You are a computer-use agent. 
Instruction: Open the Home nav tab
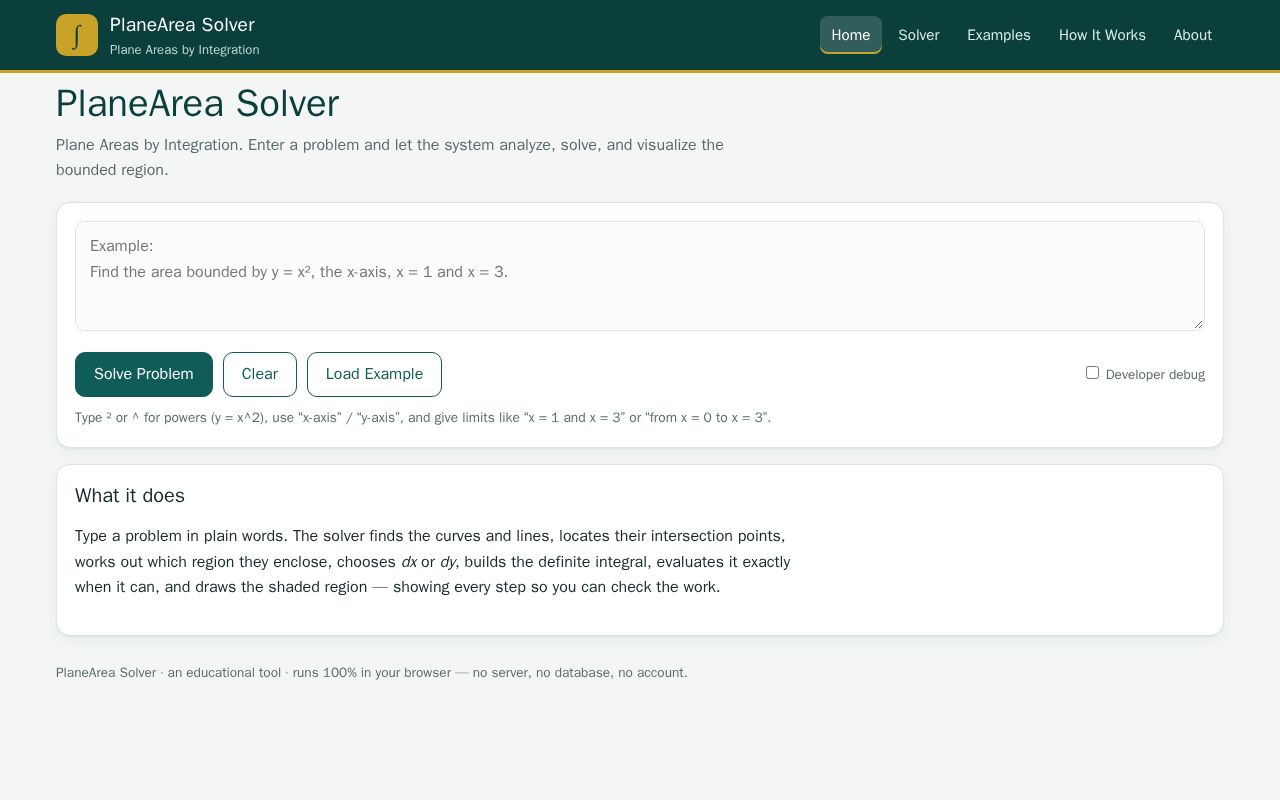pyautogui.click(x=851, y=35)
